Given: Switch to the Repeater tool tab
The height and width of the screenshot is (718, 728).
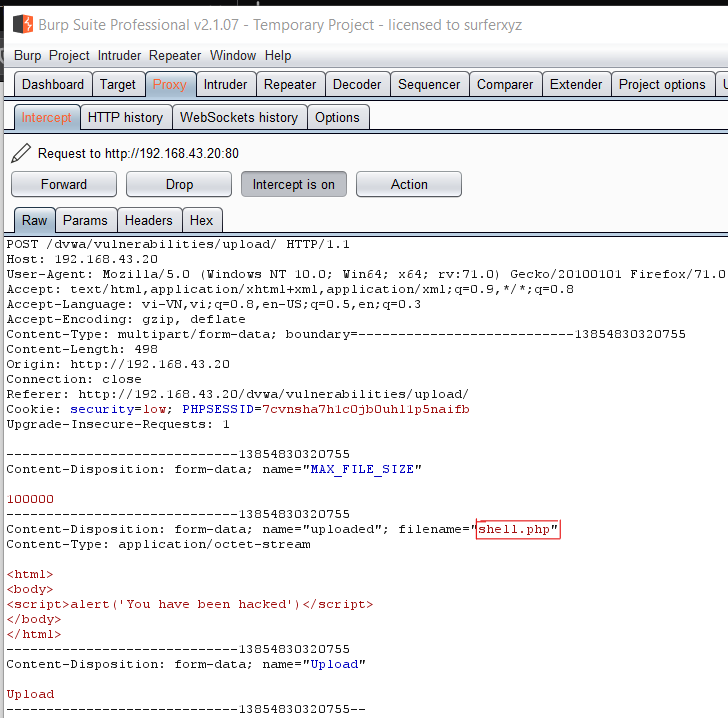Looking at the screenshot, I should click(290, 85).
